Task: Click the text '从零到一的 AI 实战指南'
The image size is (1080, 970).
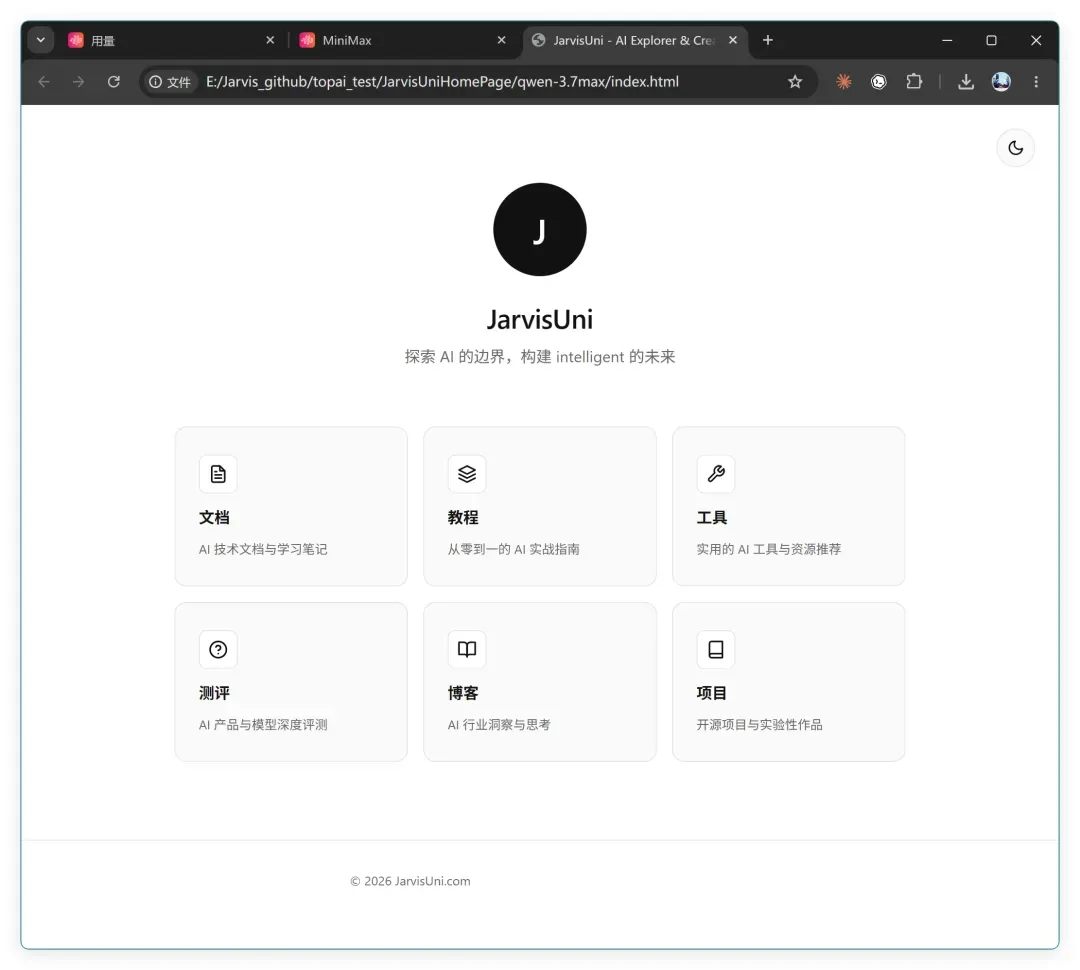Action: click(514, 549)
